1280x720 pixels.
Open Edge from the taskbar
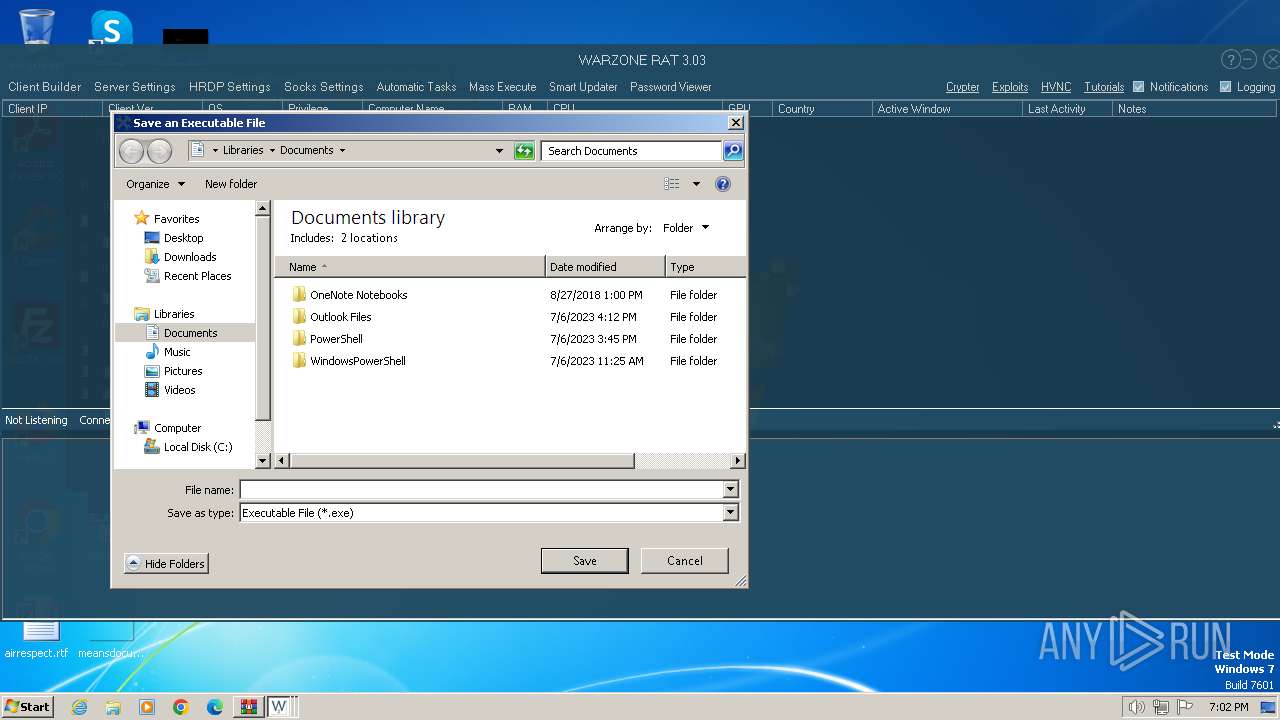coord(215,707)
